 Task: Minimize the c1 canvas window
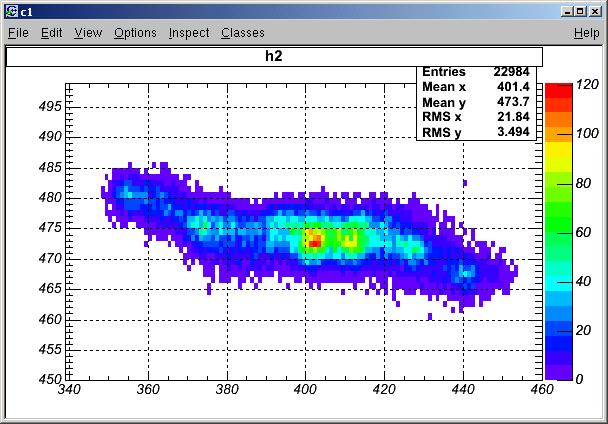pos(567,12)
